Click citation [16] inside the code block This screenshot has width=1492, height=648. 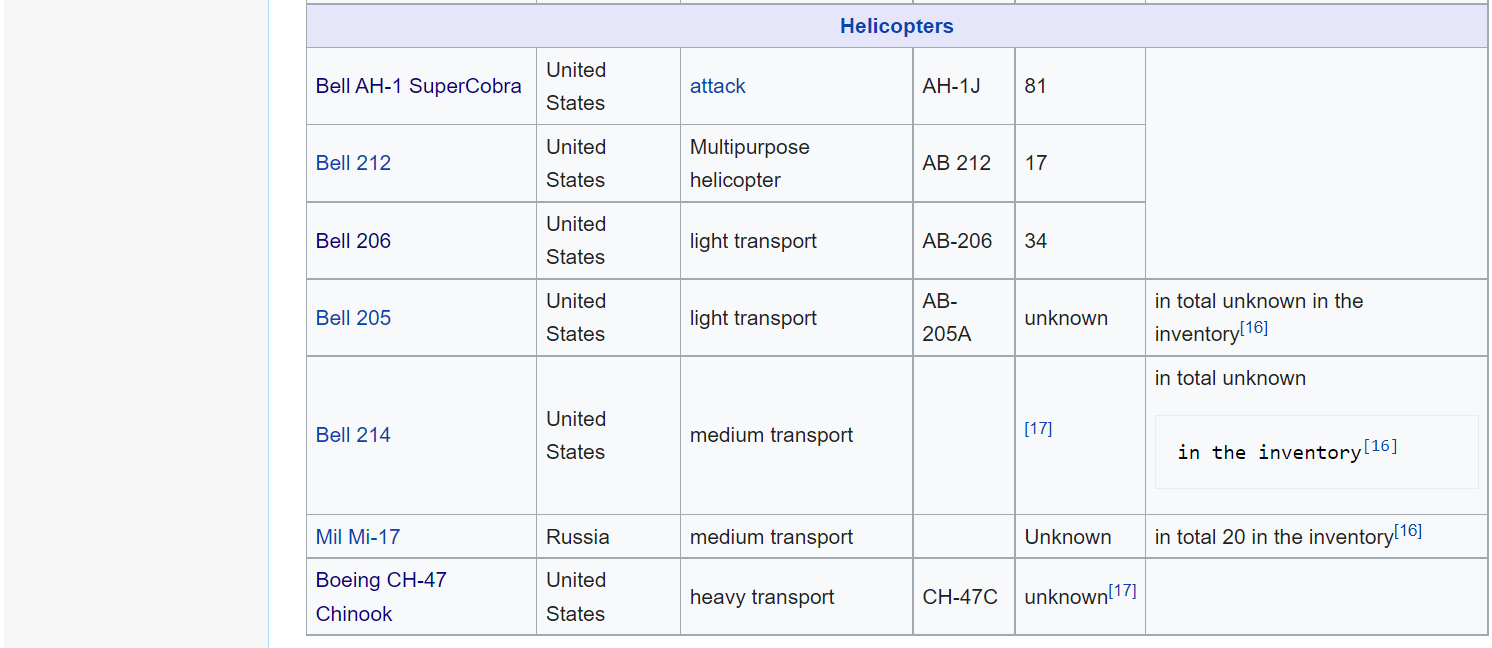click(1380, 446)
